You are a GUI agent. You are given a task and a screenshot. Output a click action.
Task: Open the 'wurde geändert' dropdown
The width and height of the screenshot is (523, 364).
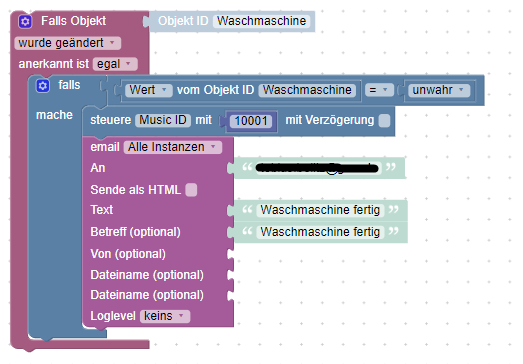click(68, 43)
